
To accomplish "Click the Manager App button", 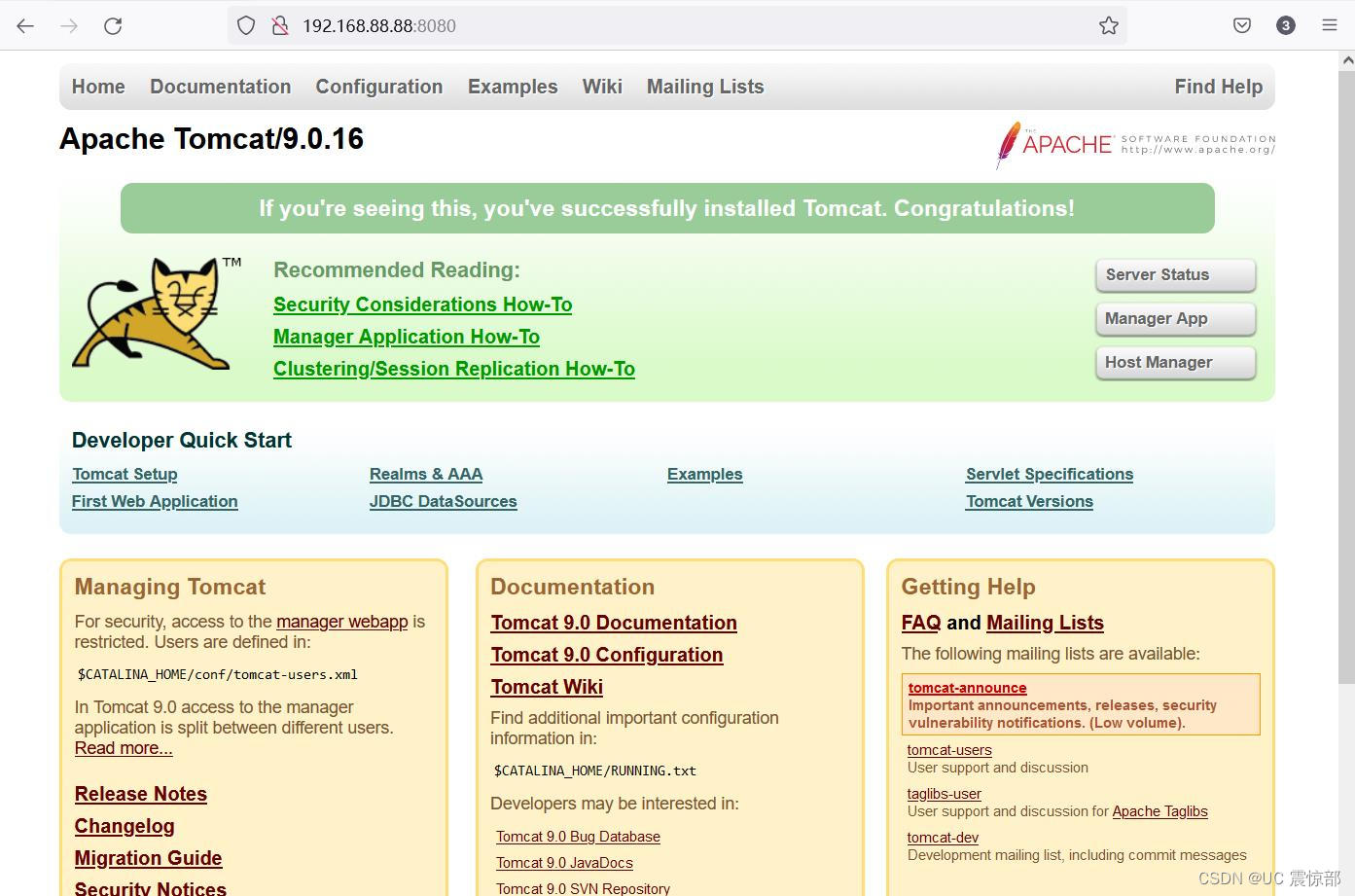I will [x=1176, y=319].
